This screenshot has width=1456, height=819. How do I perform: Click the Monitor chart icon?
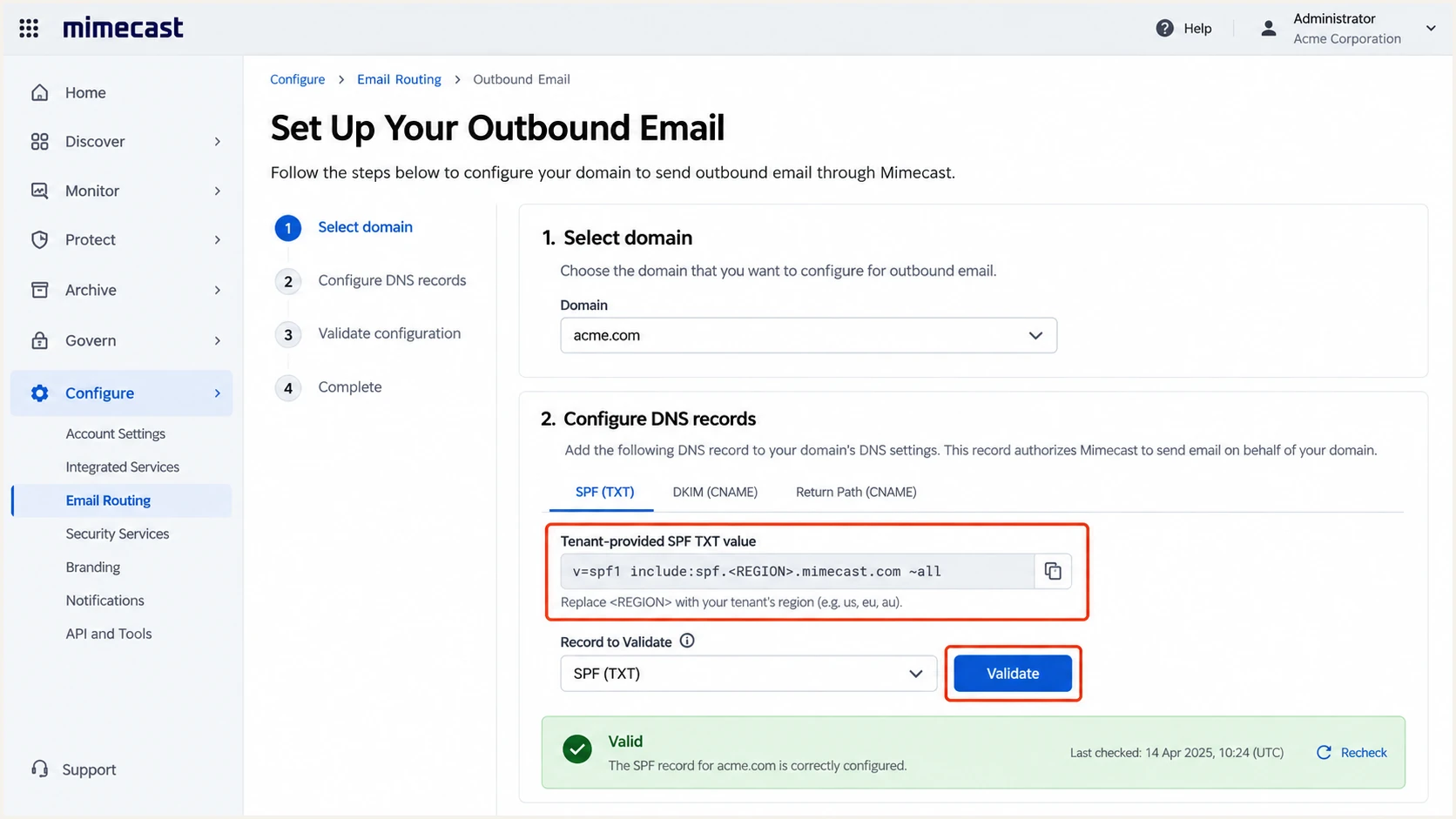click(40, 191)
